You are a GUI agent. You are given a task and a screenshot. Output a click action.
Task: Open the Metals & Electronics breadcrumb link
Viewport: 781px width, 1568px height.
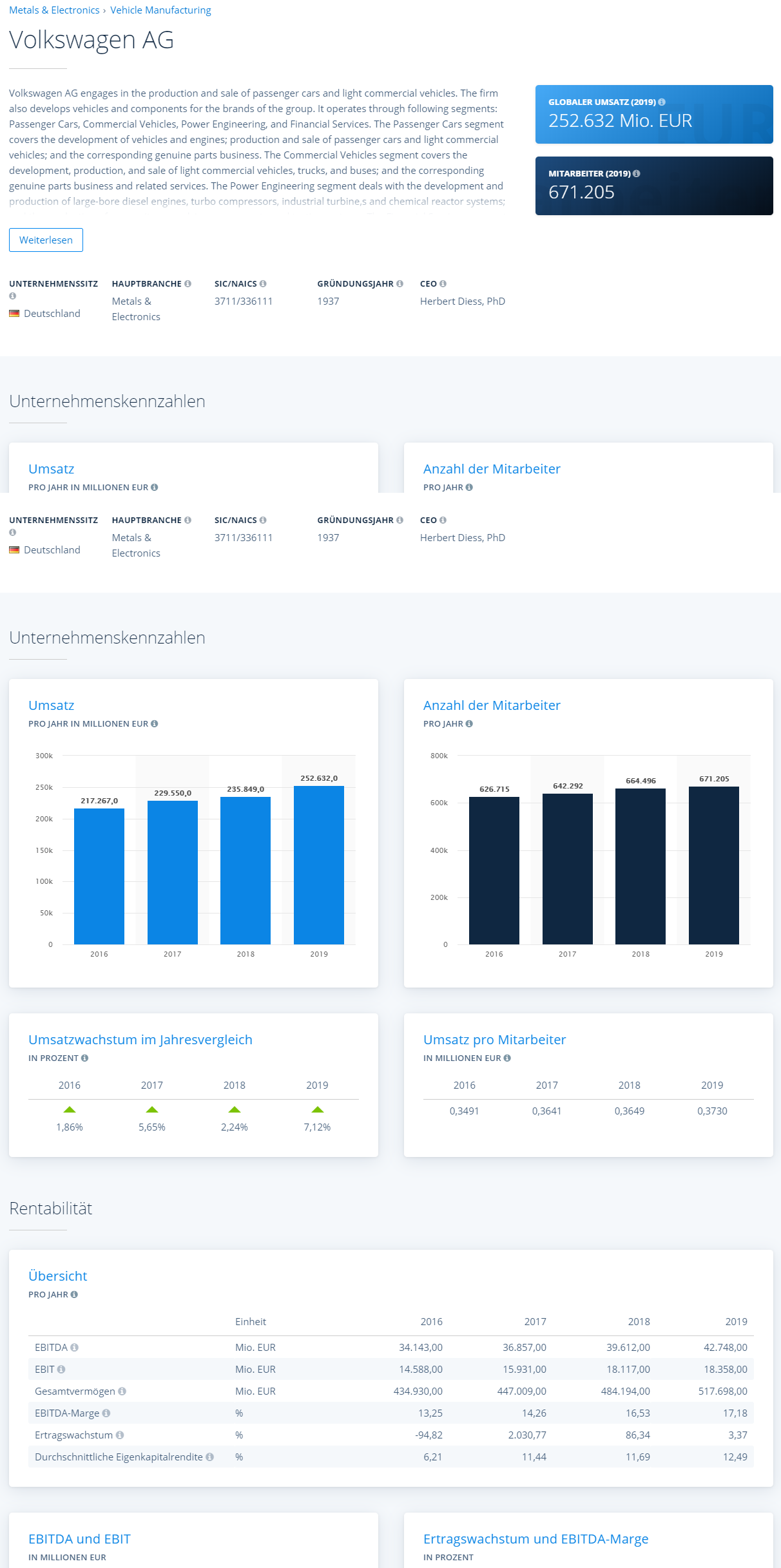(x=54, y=10)
